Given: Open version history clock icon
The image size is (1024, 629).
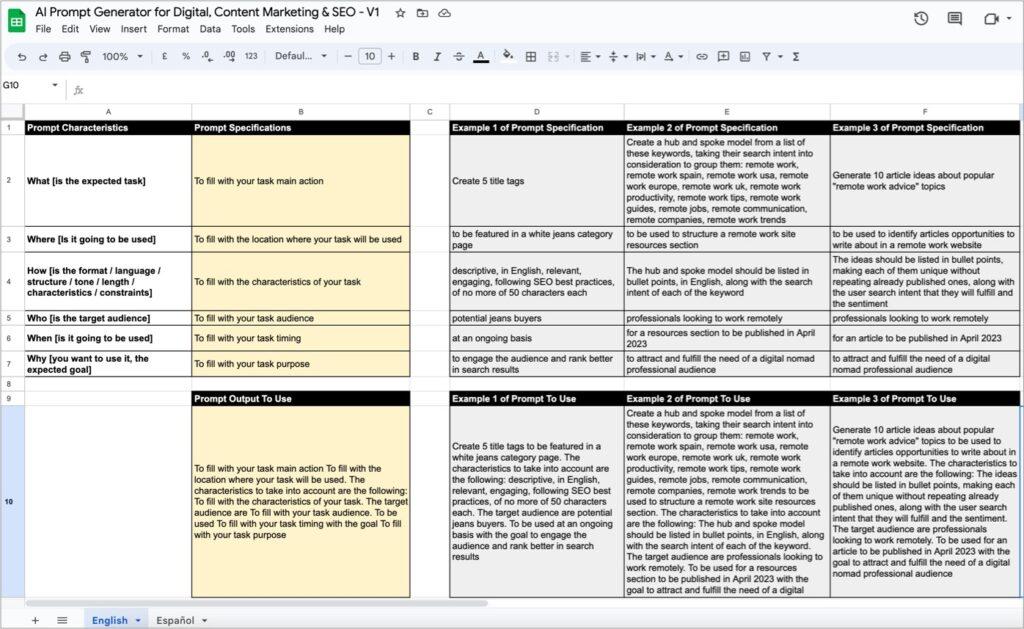Looking at the screenshot, I should coord(921,18).
